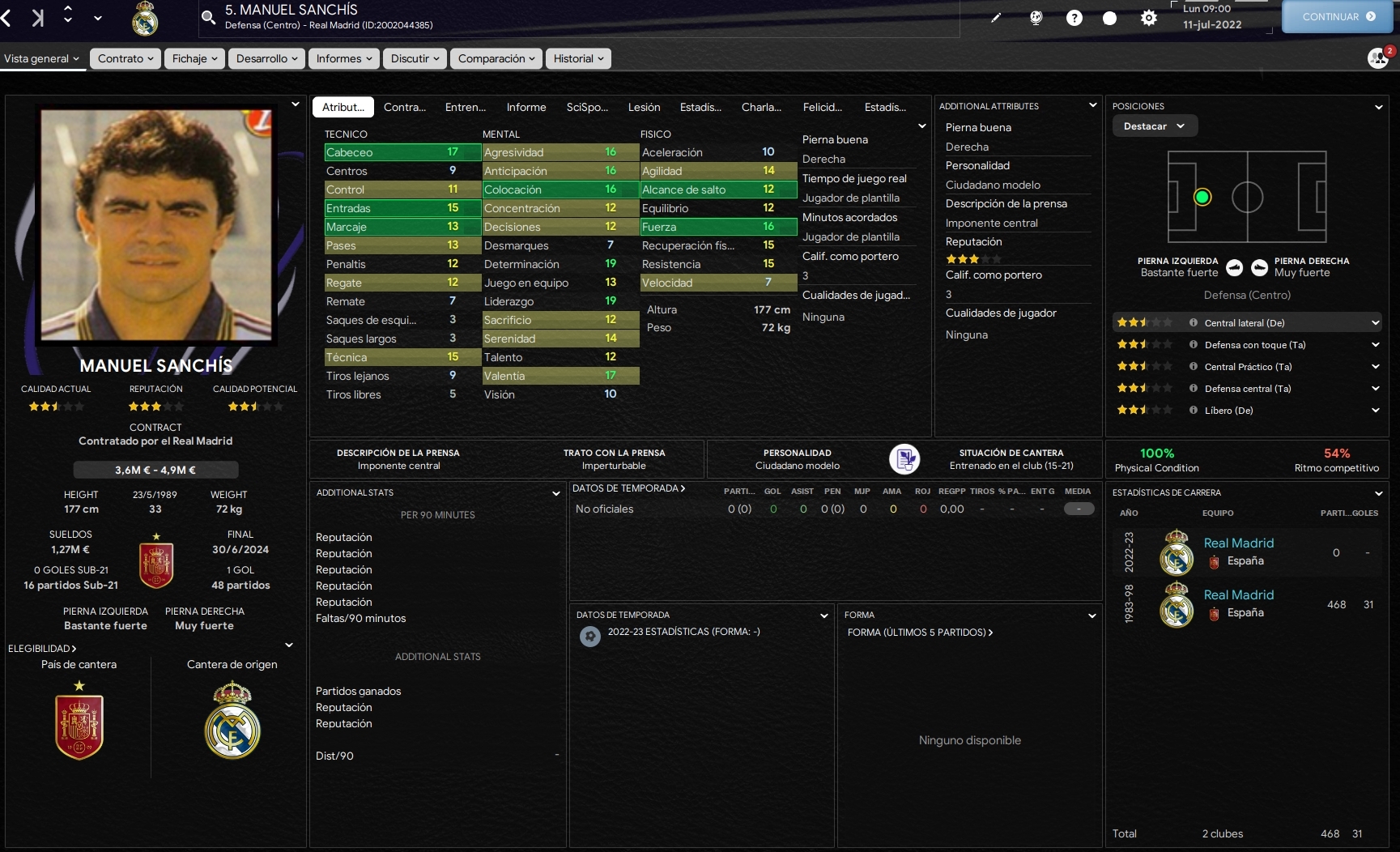Open the Comparación menu

[496, 58]
